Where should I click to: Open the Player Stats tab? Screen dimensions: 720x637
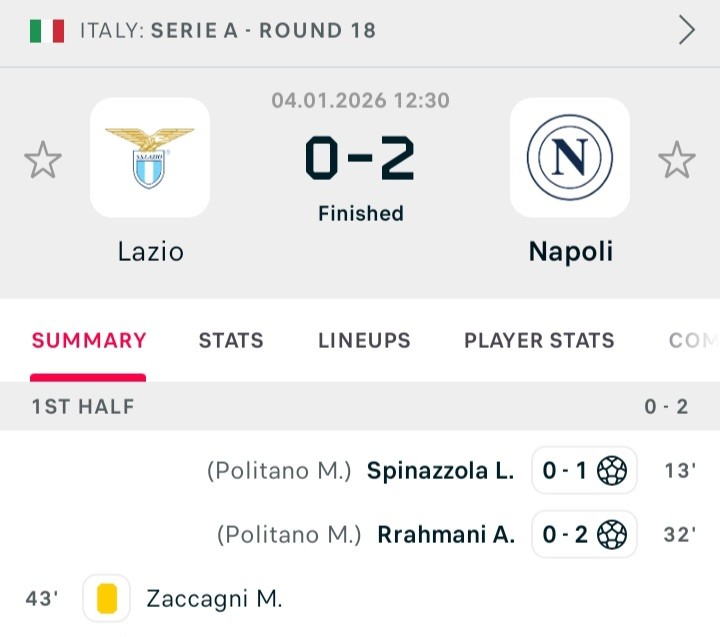[x=539, y=341]
